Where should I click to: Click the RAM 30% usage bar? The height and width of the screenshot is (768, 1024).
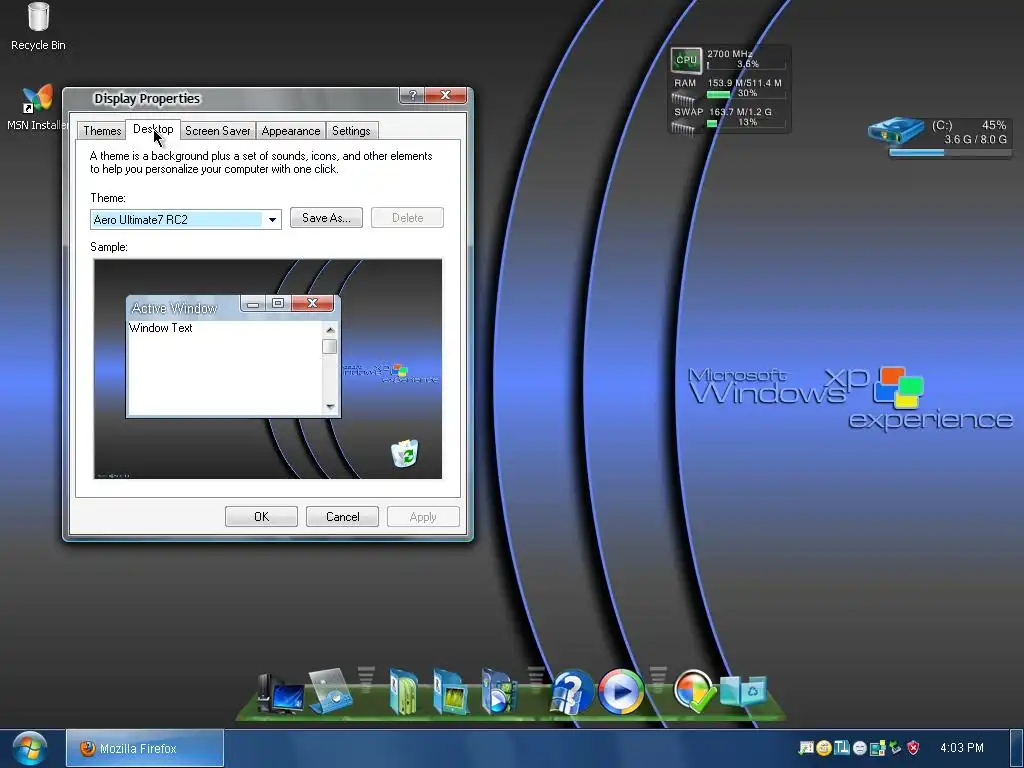point(746,94)
